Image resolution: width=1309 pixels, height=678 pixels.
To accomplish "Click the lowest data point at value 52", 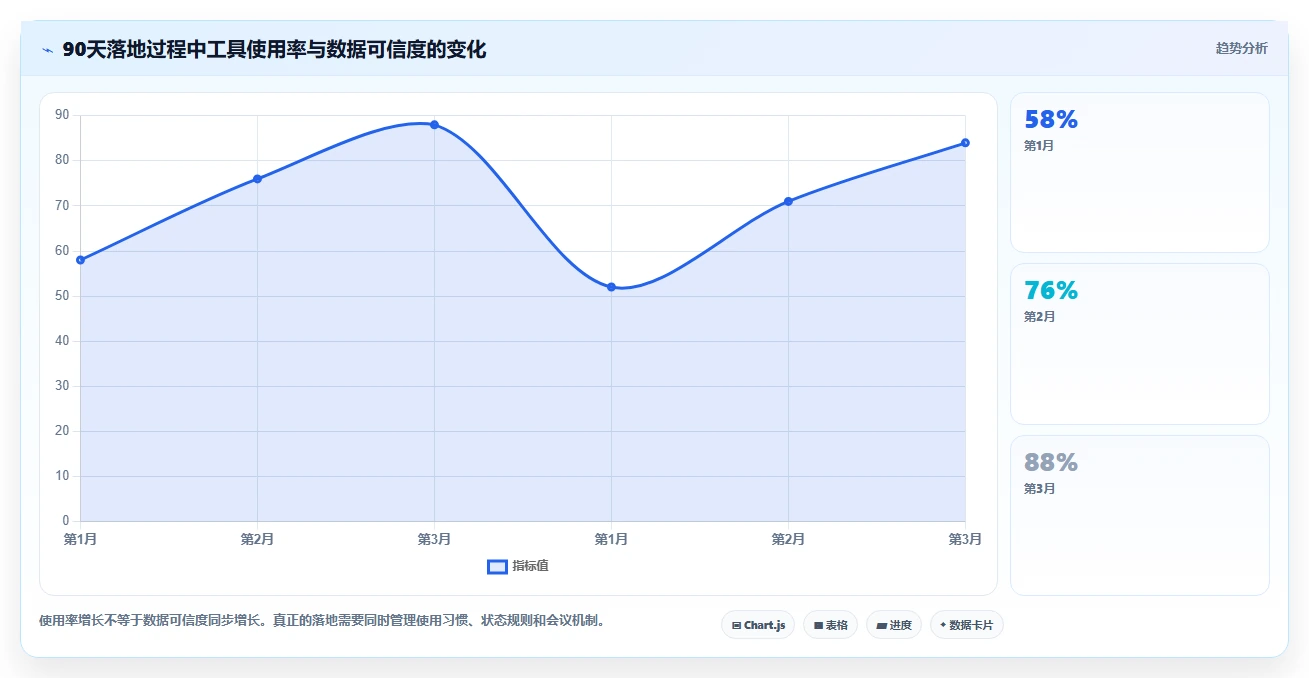I will (611, 287).
